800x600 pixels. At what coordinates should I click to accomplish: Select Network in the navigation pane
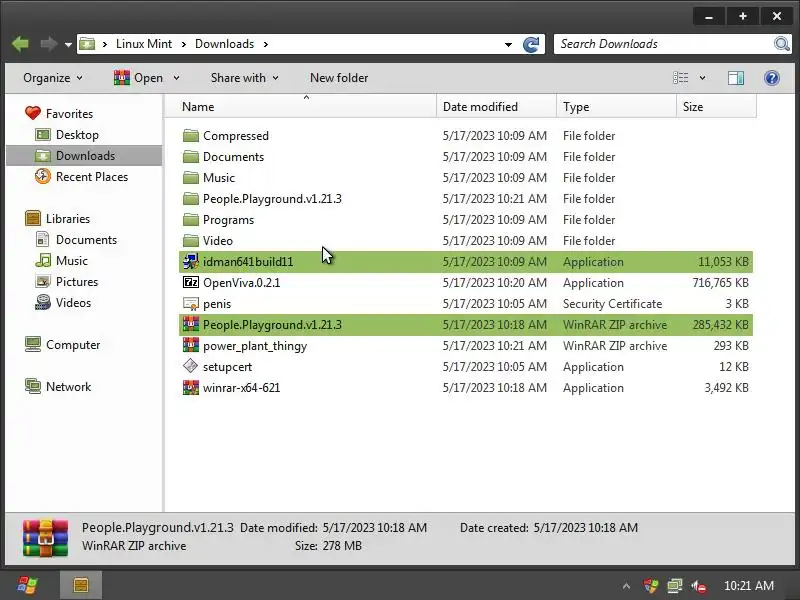click(x=58, y=386)
